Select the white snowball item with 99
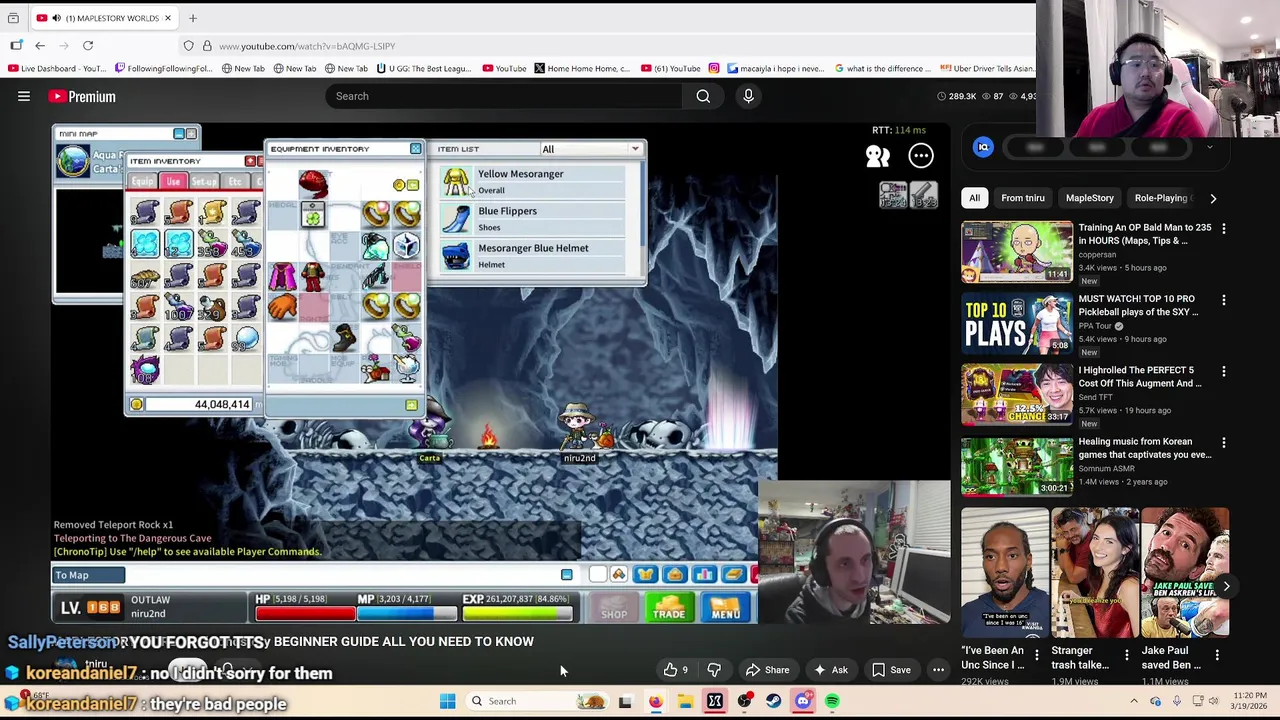Image resolution: width=1280 pixels, height=720 pixels. [246, 339]
